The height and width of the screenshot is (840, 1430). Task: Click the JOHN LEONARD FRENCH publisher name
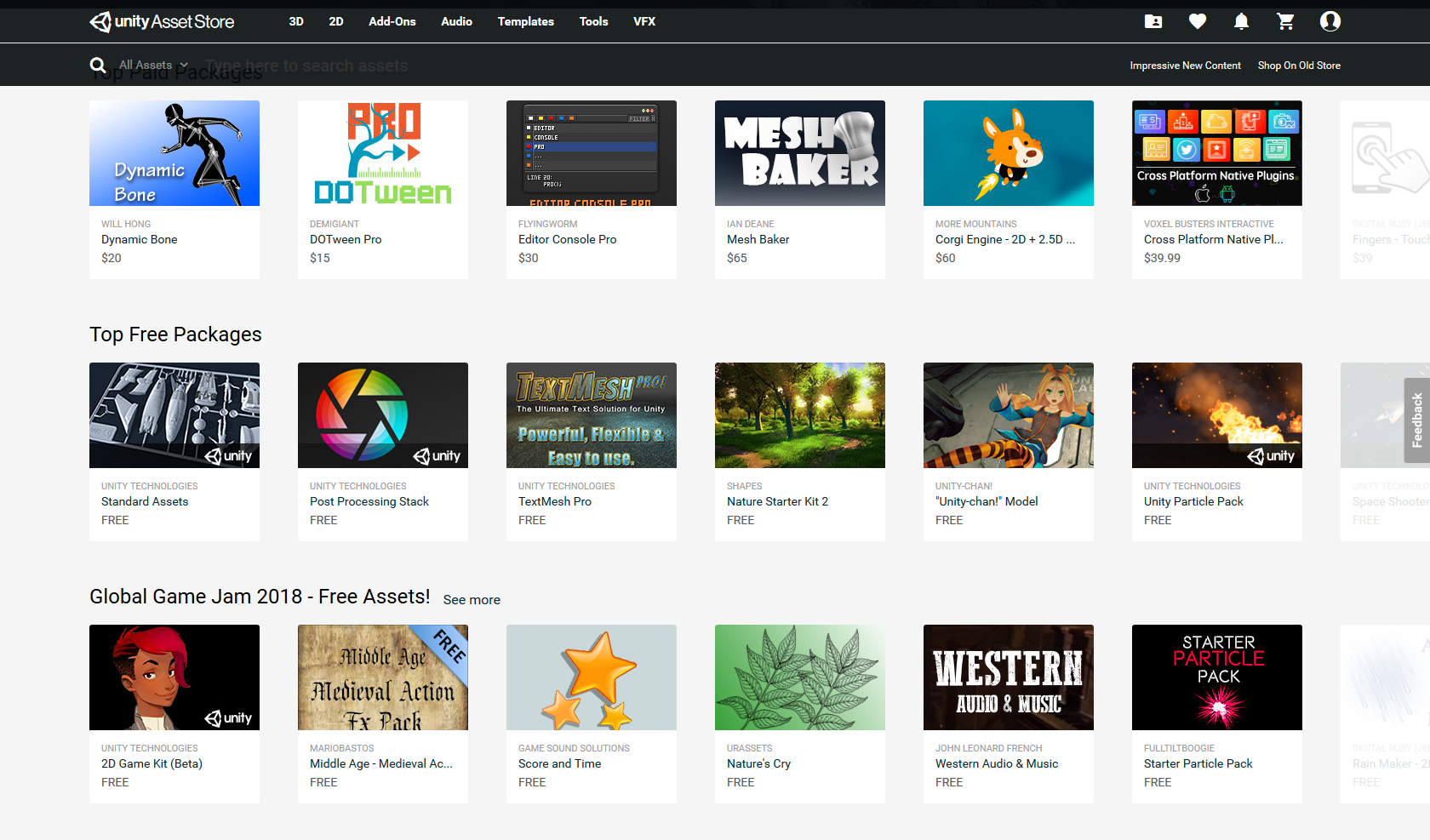(x=989, y=749)
